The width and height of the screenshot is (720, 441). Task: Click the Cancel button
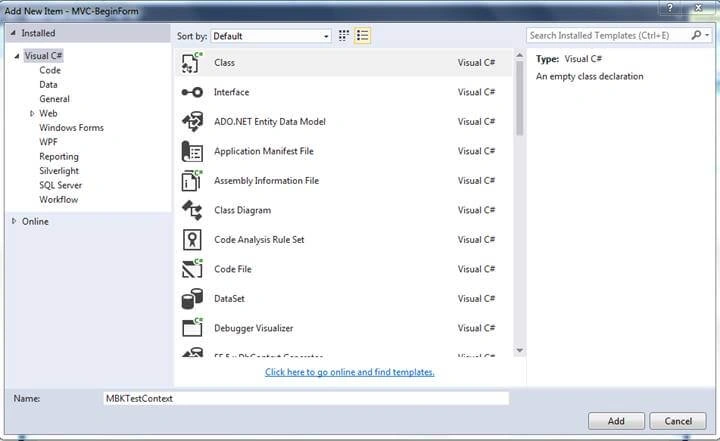point(678,421)
